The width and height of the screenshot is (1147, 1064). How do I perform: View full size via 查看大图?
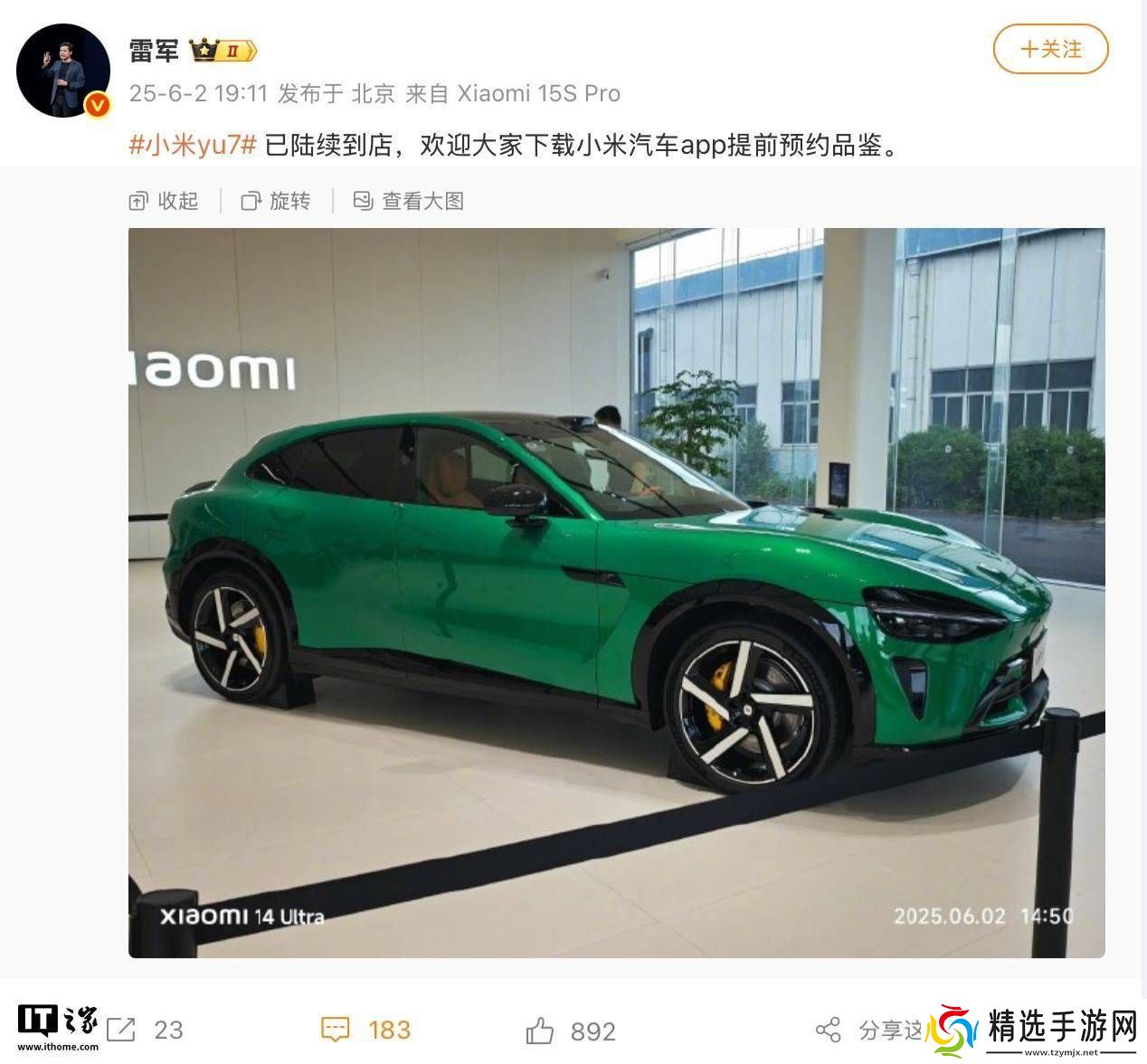408,201
